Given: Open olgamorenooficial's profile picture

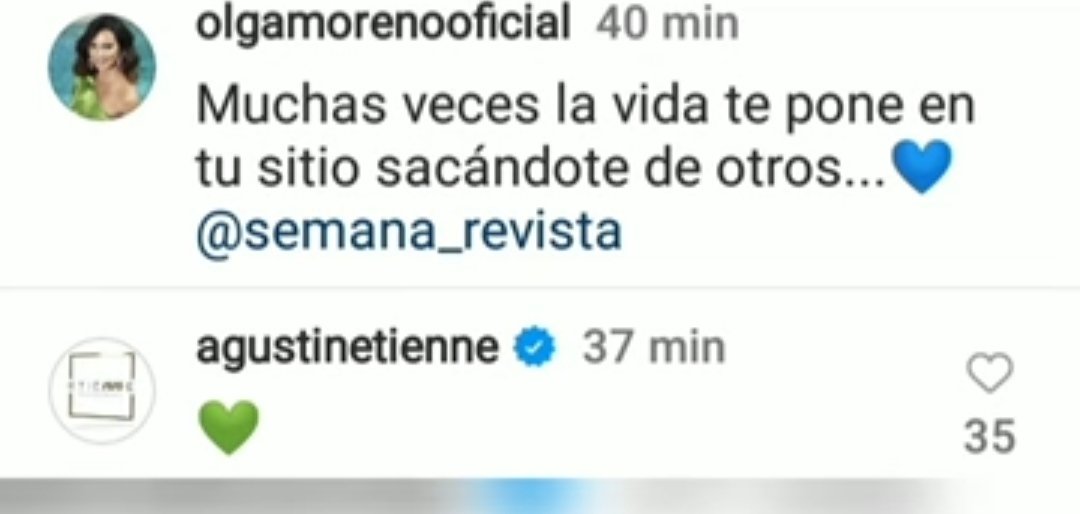Looking at the screenshot, I should point(102,68).
